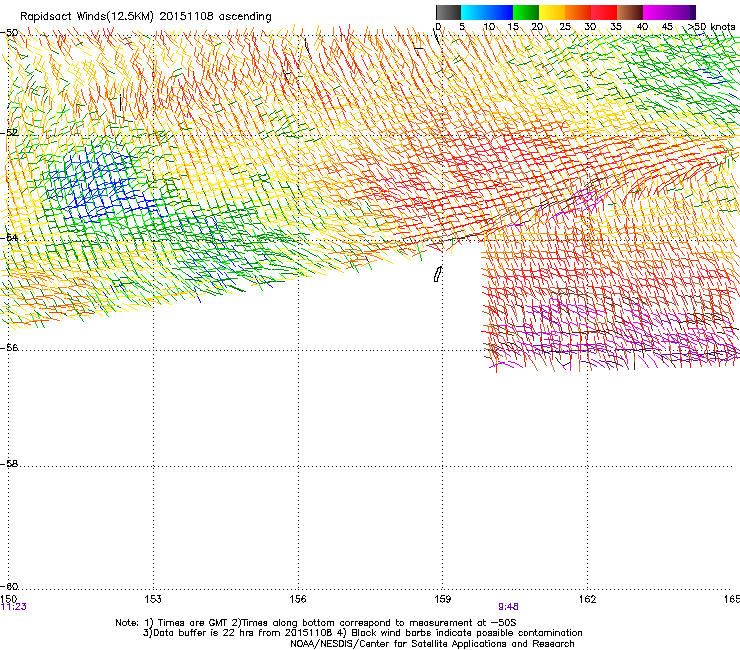This screenshot has height=650, width=740.
Task: Click the -56 latitude axis label
Action: coord(9,348)
